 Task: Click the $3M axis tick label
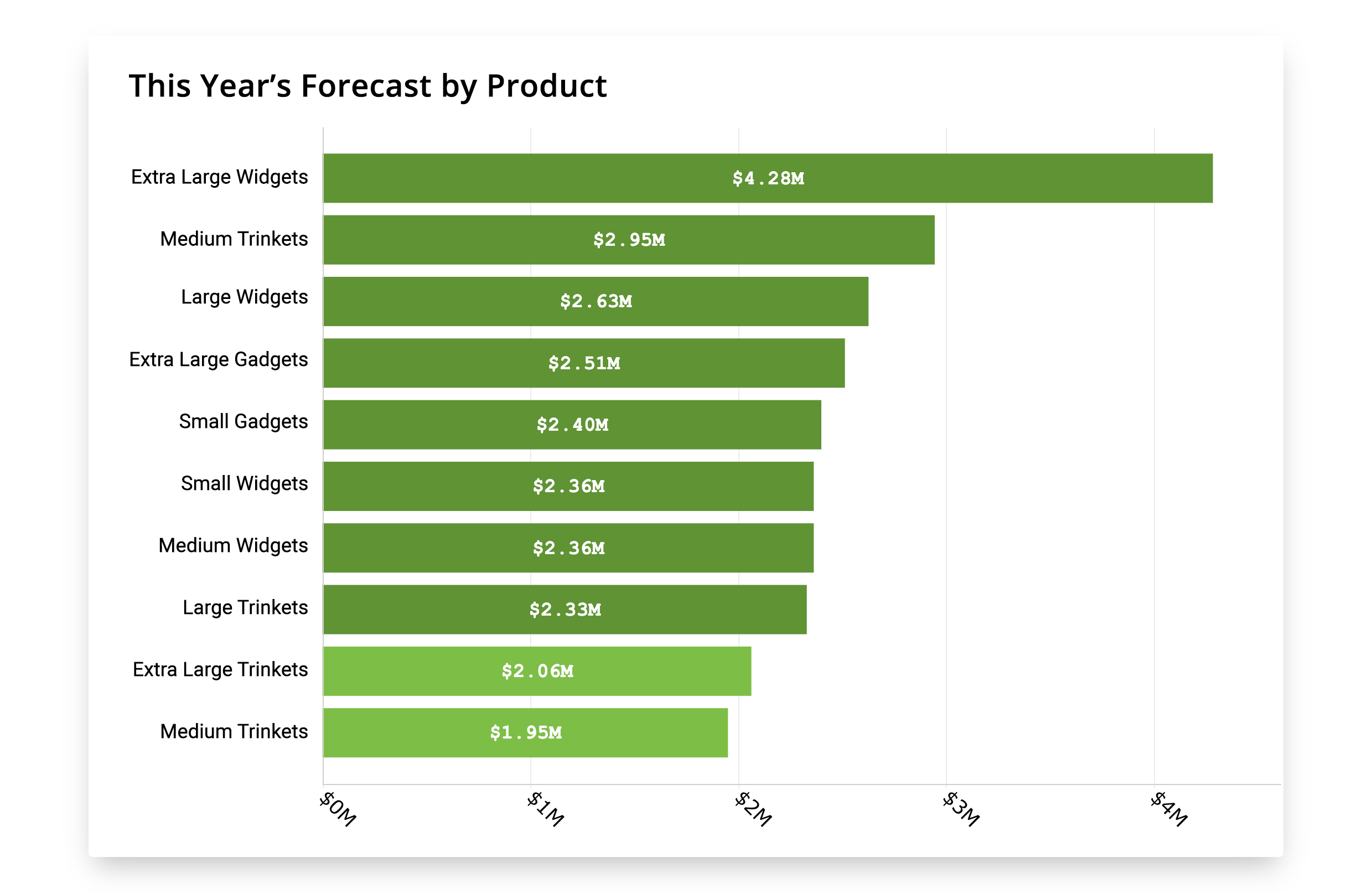(961, 809)
